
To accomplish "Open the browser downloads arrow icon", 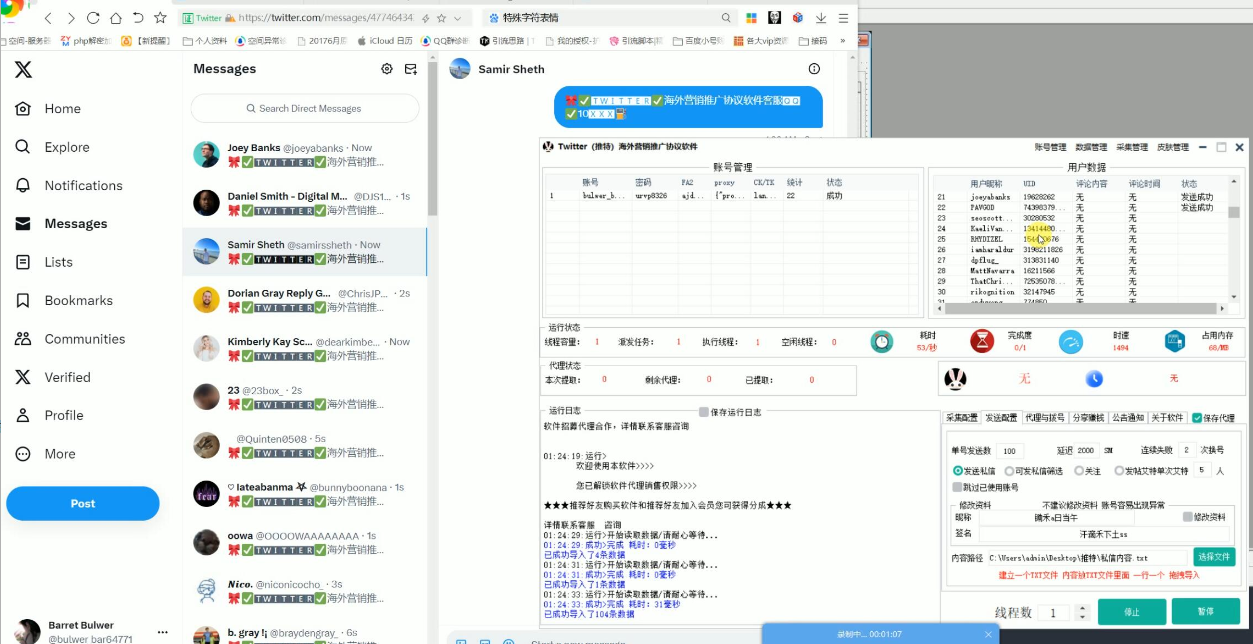I will [821, 18].
